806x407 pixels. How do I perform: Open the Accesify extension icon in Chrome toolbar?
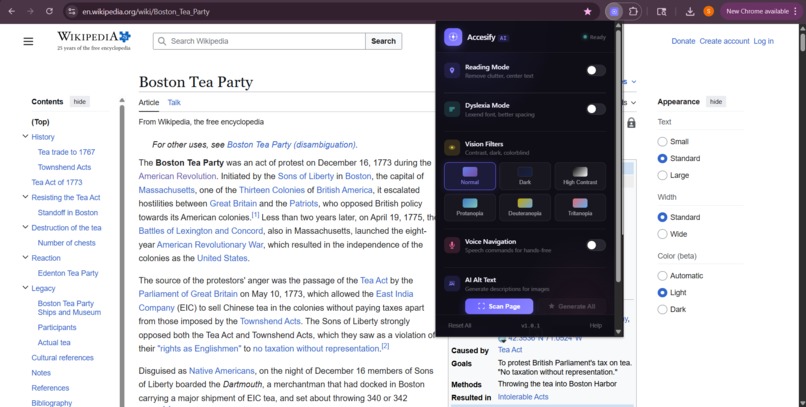coord(614,11)
